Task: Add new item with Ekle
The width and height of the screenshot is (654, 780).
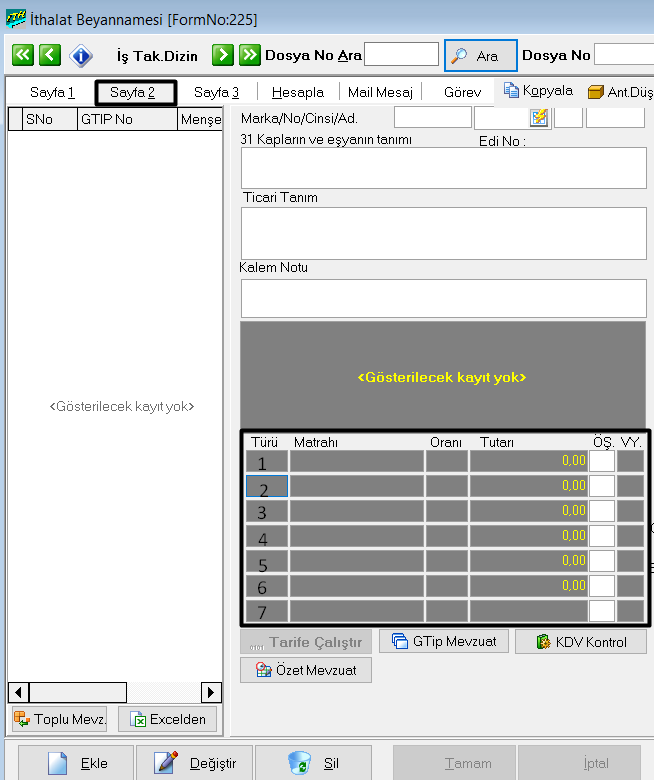Action: pyautogui.click(x=76, y=763)
